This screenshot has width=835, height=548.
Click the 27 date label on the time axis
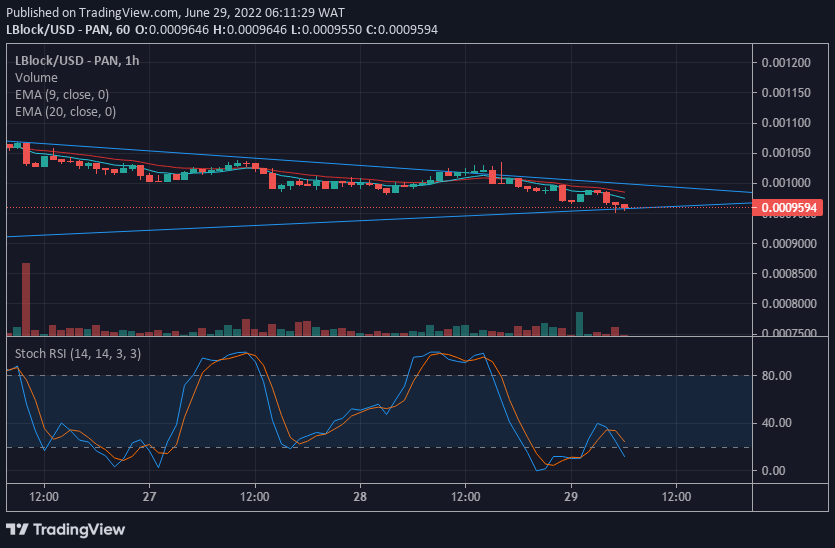pos(150,497)
